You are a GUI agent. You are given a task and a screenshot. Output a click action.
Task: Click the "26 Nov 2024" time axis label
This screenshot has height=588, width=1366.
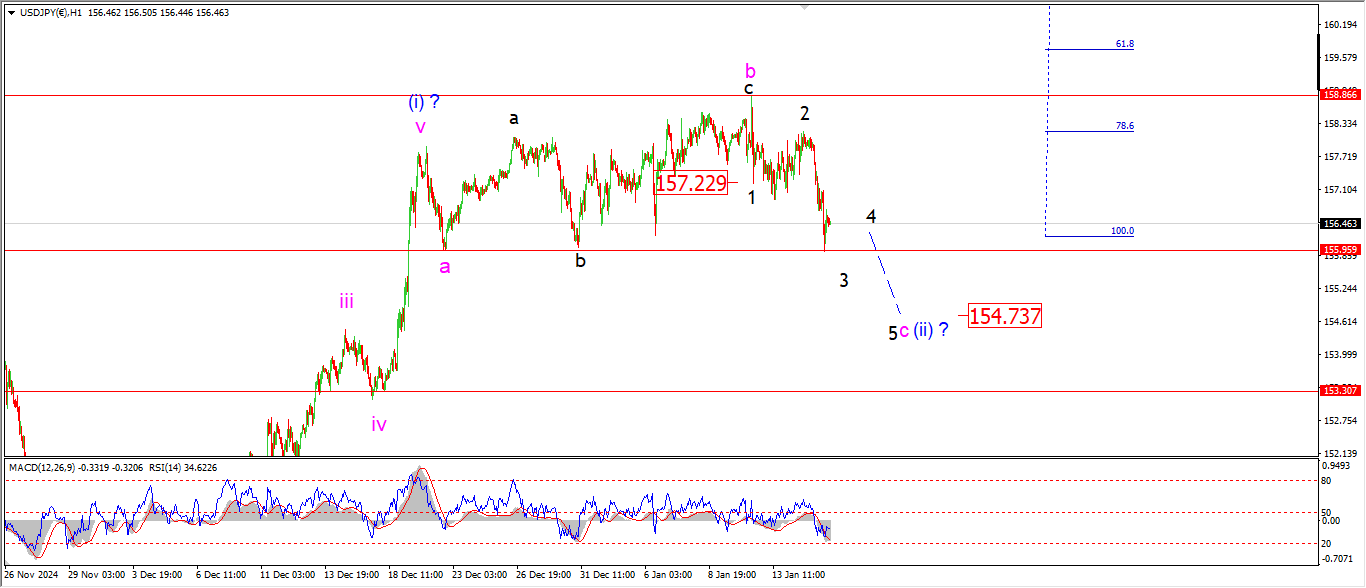30,575
